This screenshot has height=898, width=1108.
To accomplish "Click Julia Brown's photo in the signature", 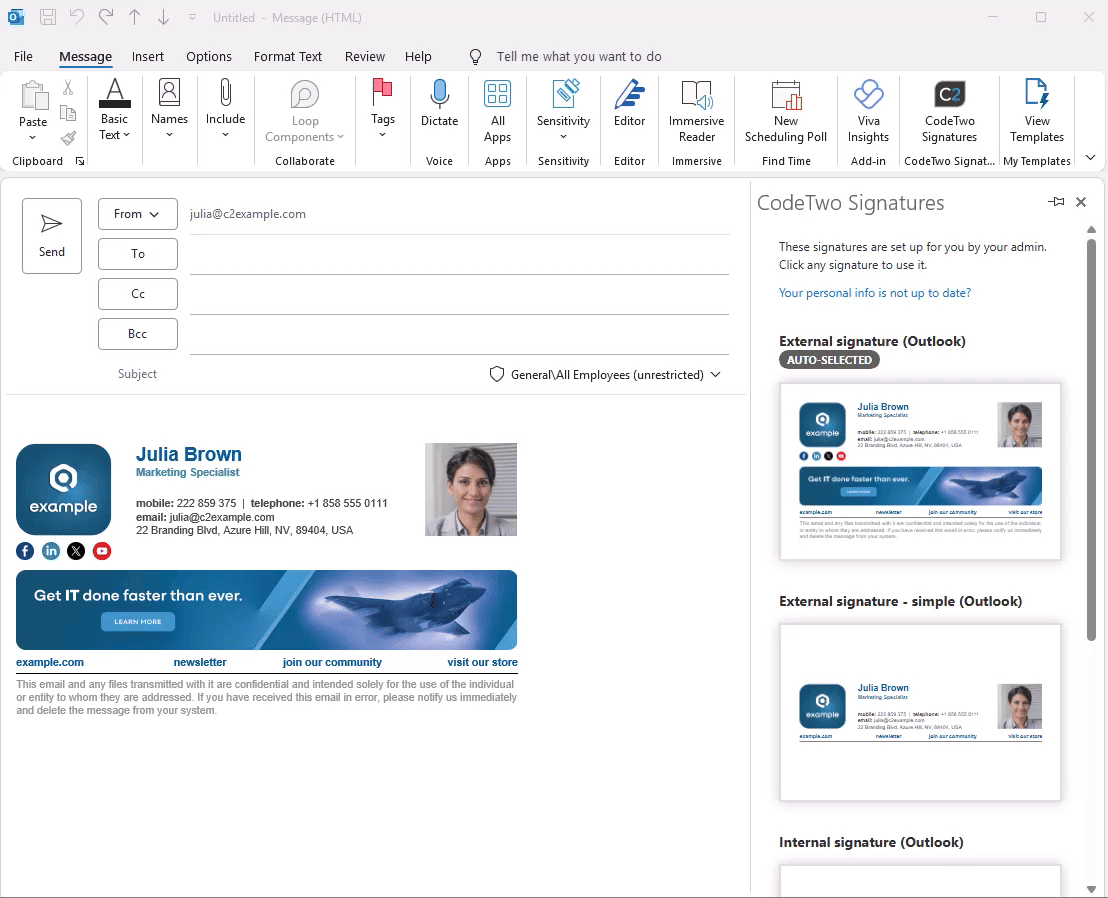I will [471, 489].
